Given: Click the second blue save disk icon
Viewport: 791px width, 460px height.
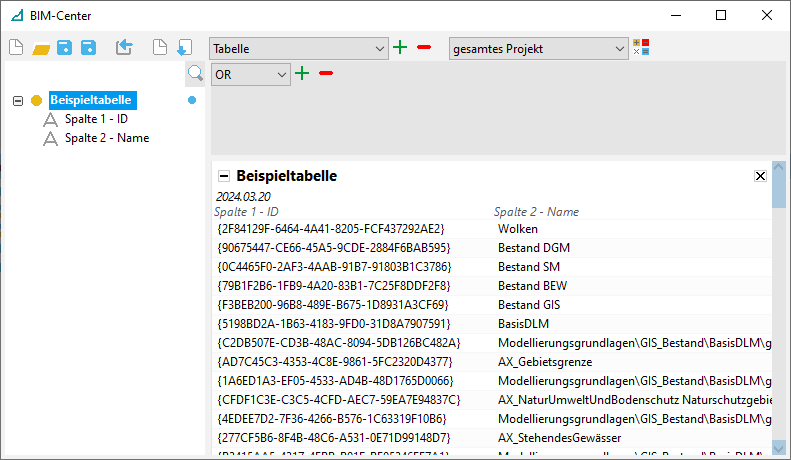Looking at the screenshot, I should [88, 47].
